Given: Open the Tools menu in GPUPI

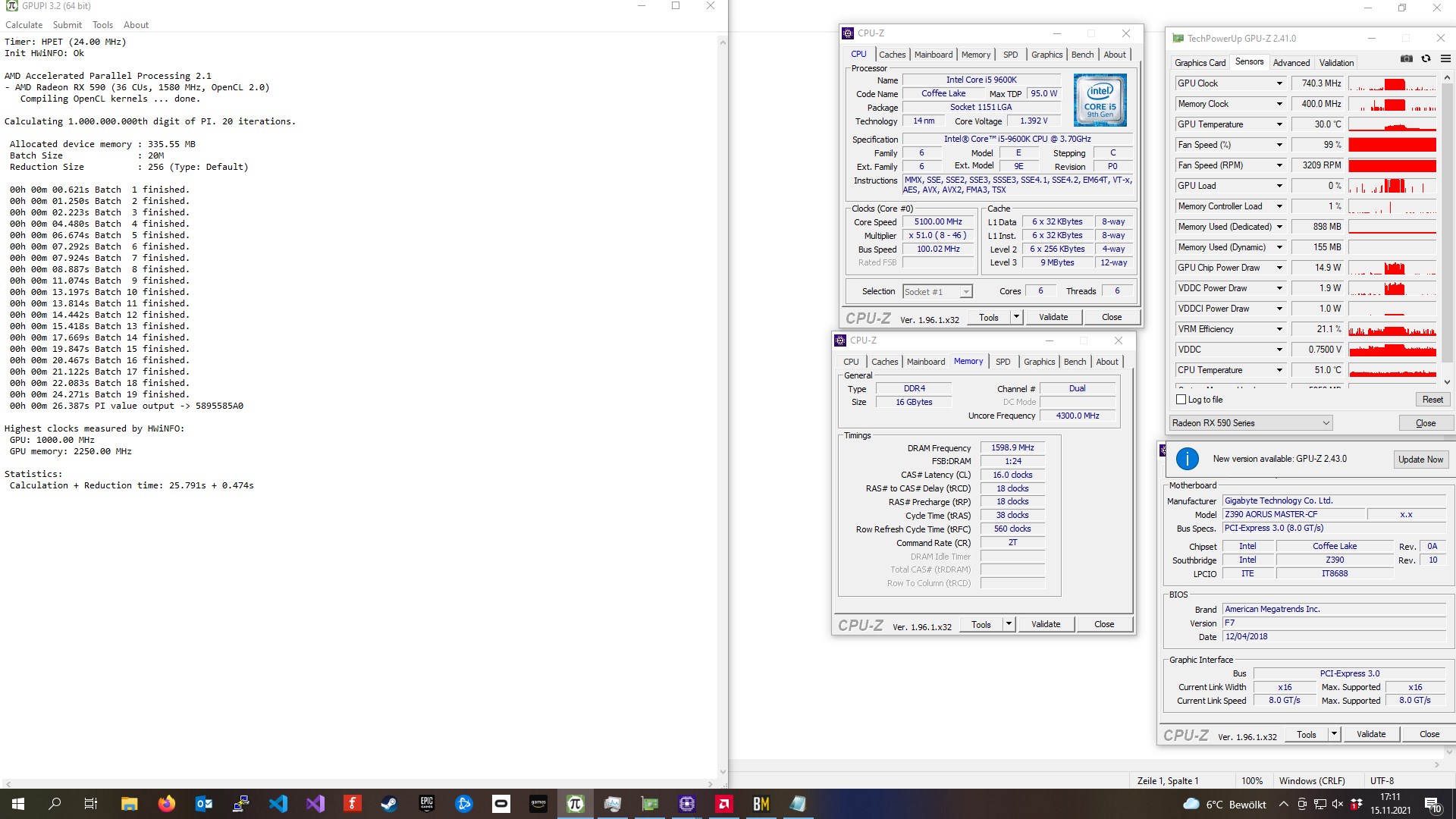Looking at the screenshot, I should 102,25.
